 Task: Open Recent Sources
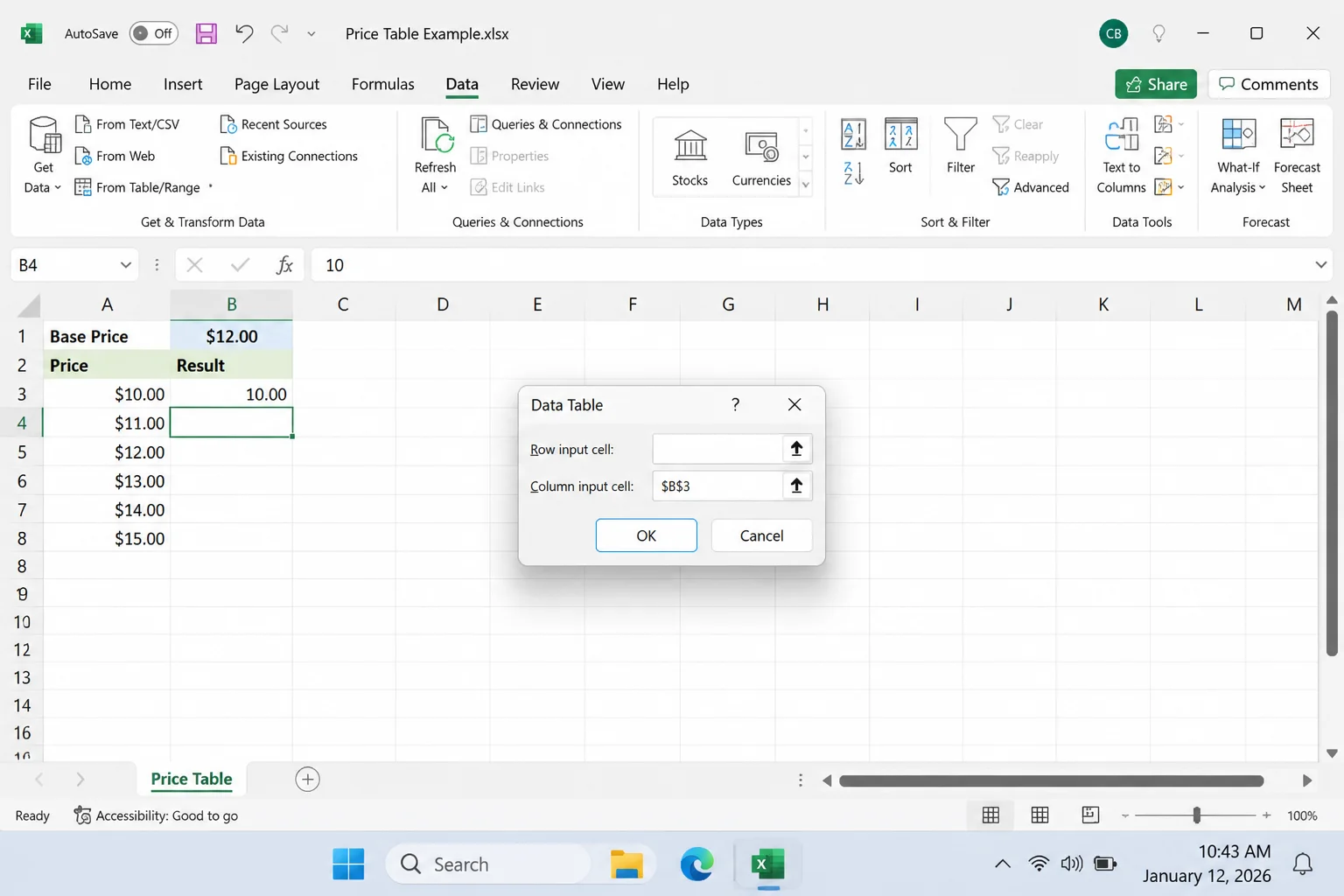click(273, 124)
